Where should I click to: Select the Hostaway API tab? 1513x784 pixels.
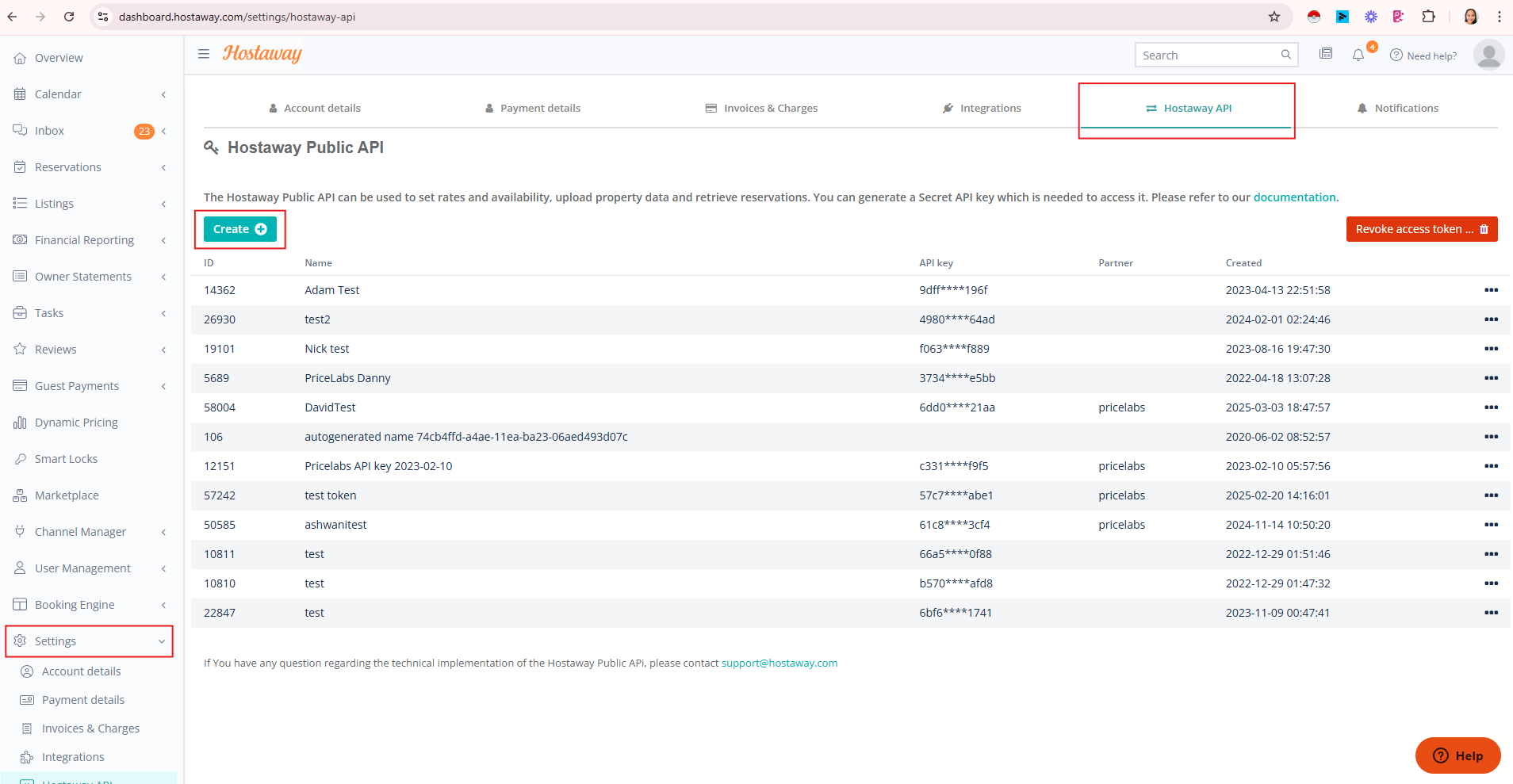pyautogui.click(x=1188, y=108)
